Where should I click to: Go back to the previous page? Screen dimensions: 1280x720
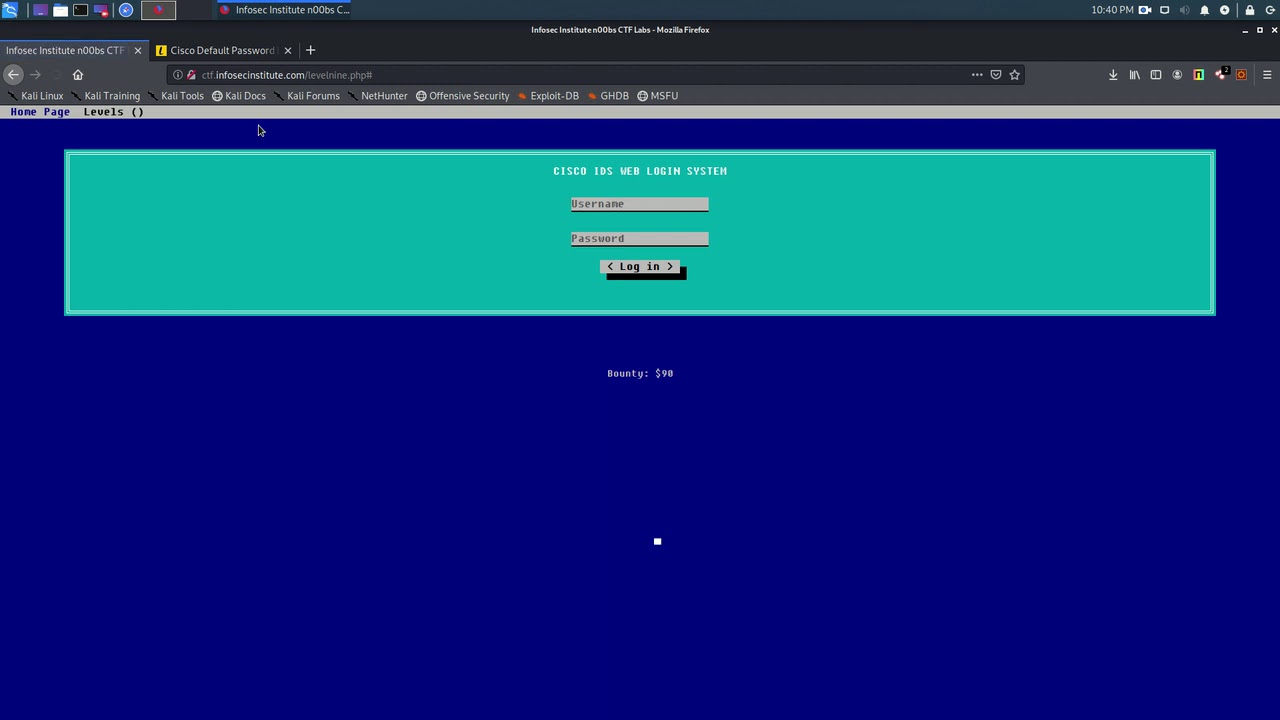click(x=13, y=75)
